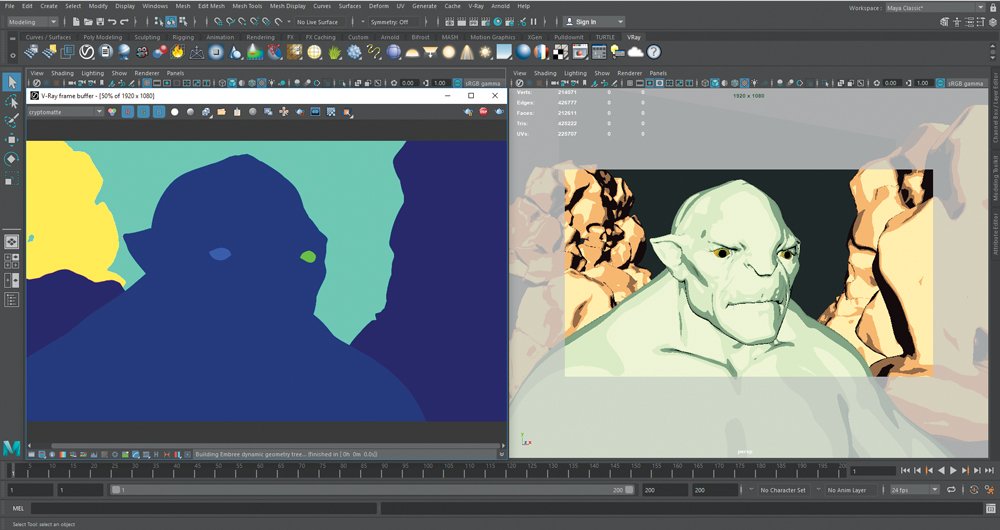Select the arrow Select tool in the toolbox
The image size is (1000, 530).
11,82
